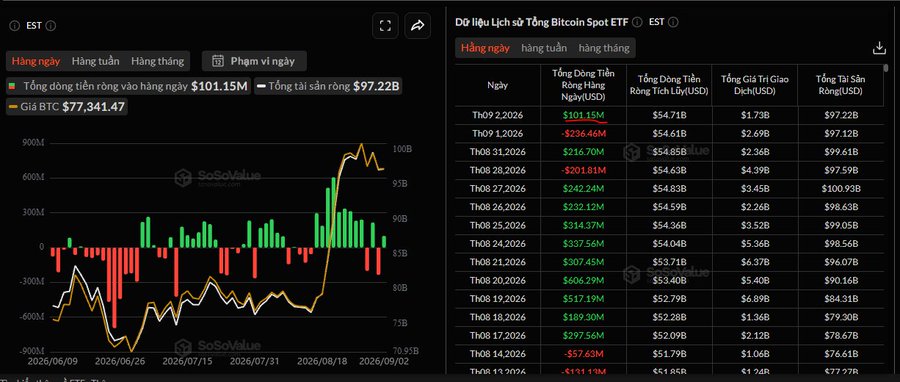The image size is (900, 382).
Task: Click the -$57.63M outflow cell
Action: pos(583,354)
